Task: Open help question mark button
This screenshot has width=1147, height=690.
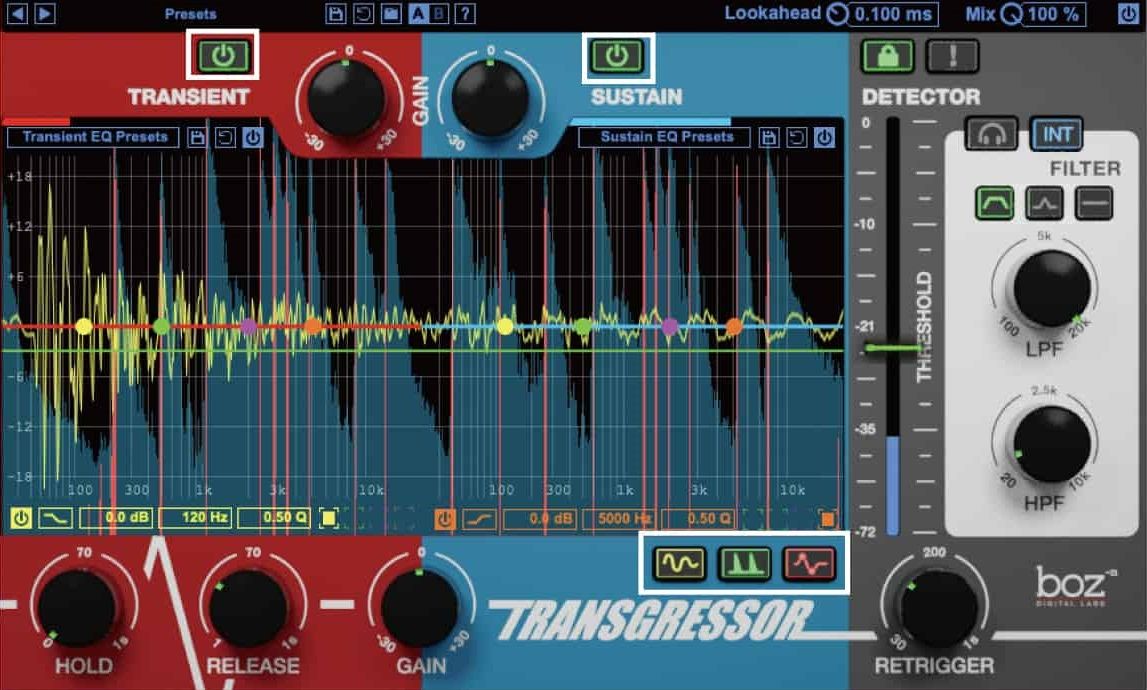Action: click(x=465, y=13)
